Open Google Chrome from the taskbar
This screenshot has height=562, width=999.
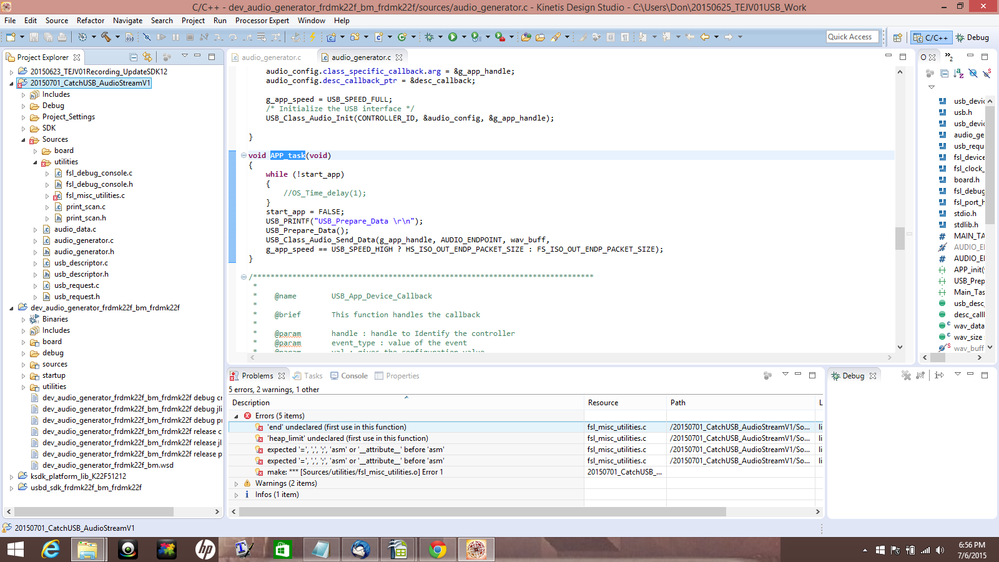437,549
